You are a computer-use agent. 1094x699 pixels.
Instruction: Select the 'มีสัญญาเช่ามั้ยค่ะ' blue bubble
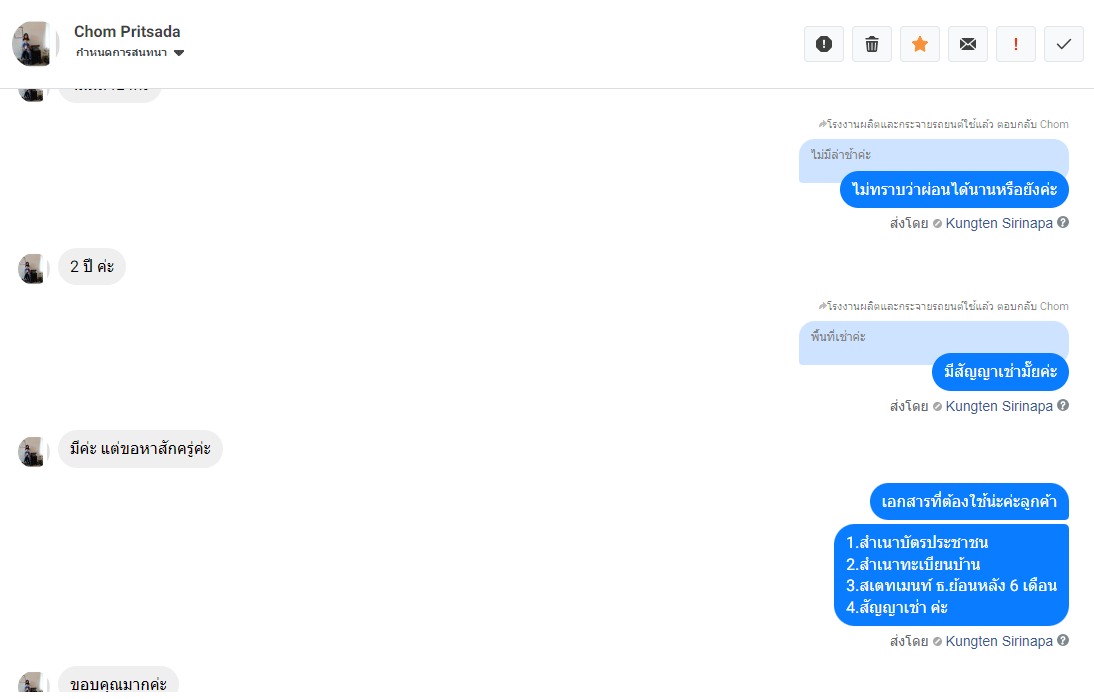tap(1000, 372)
